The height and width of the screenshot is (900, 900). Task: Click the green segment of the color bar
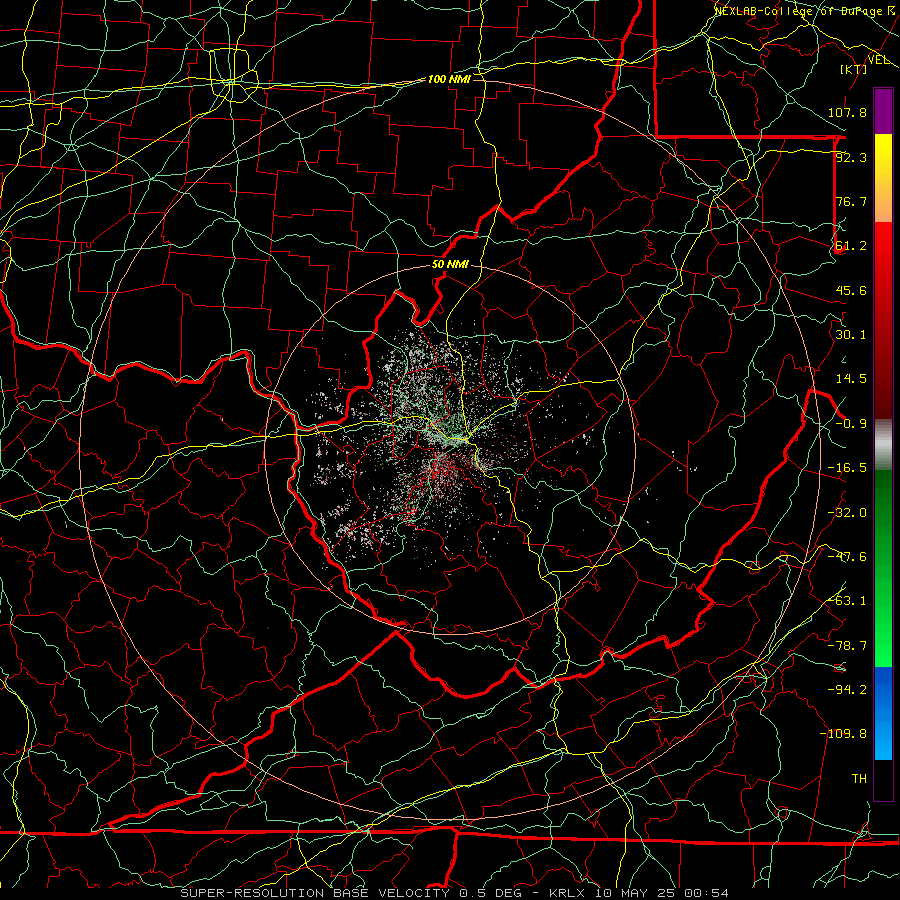pyautogui.click(x=883, y=568)
